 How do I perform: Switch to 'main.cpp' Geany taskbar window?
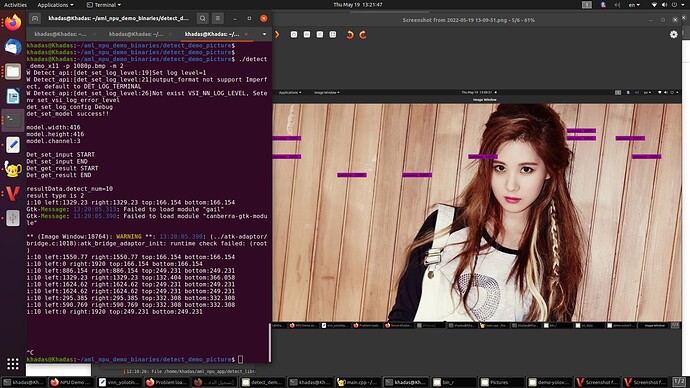358,382
